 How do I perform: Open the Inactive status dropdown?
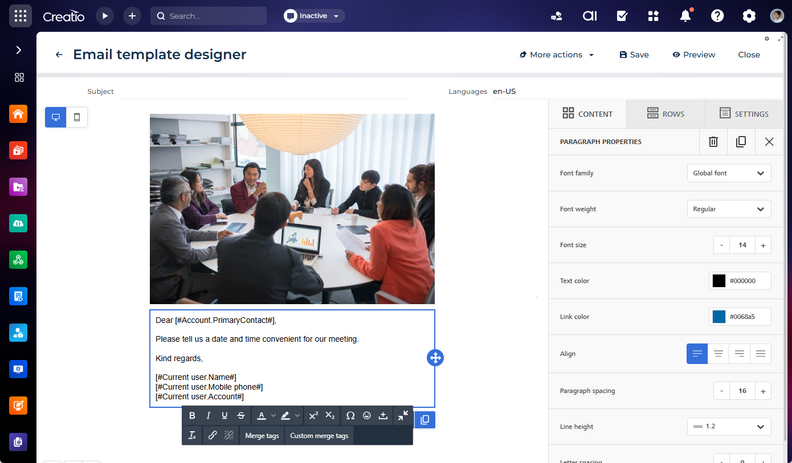click(314, 16)
